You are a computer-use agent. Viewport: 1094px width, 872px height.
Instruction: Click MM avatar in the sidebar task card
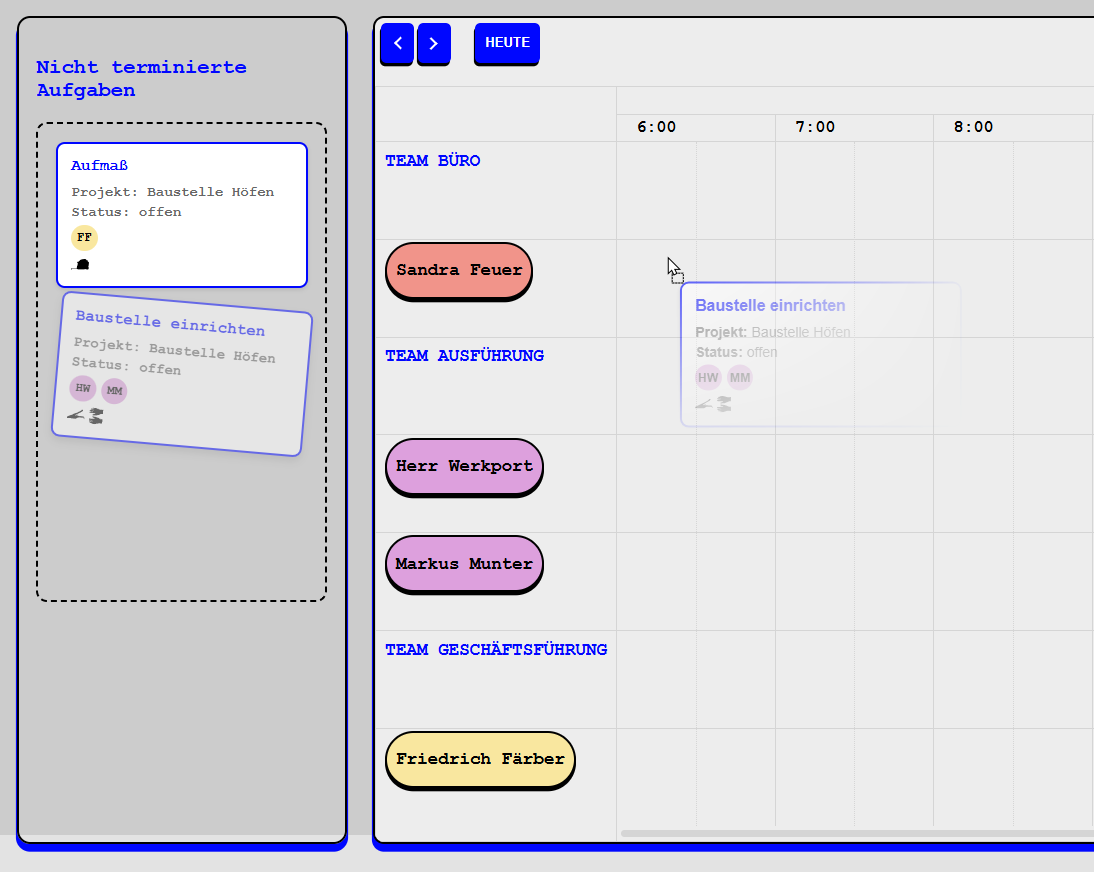[114, 391]
